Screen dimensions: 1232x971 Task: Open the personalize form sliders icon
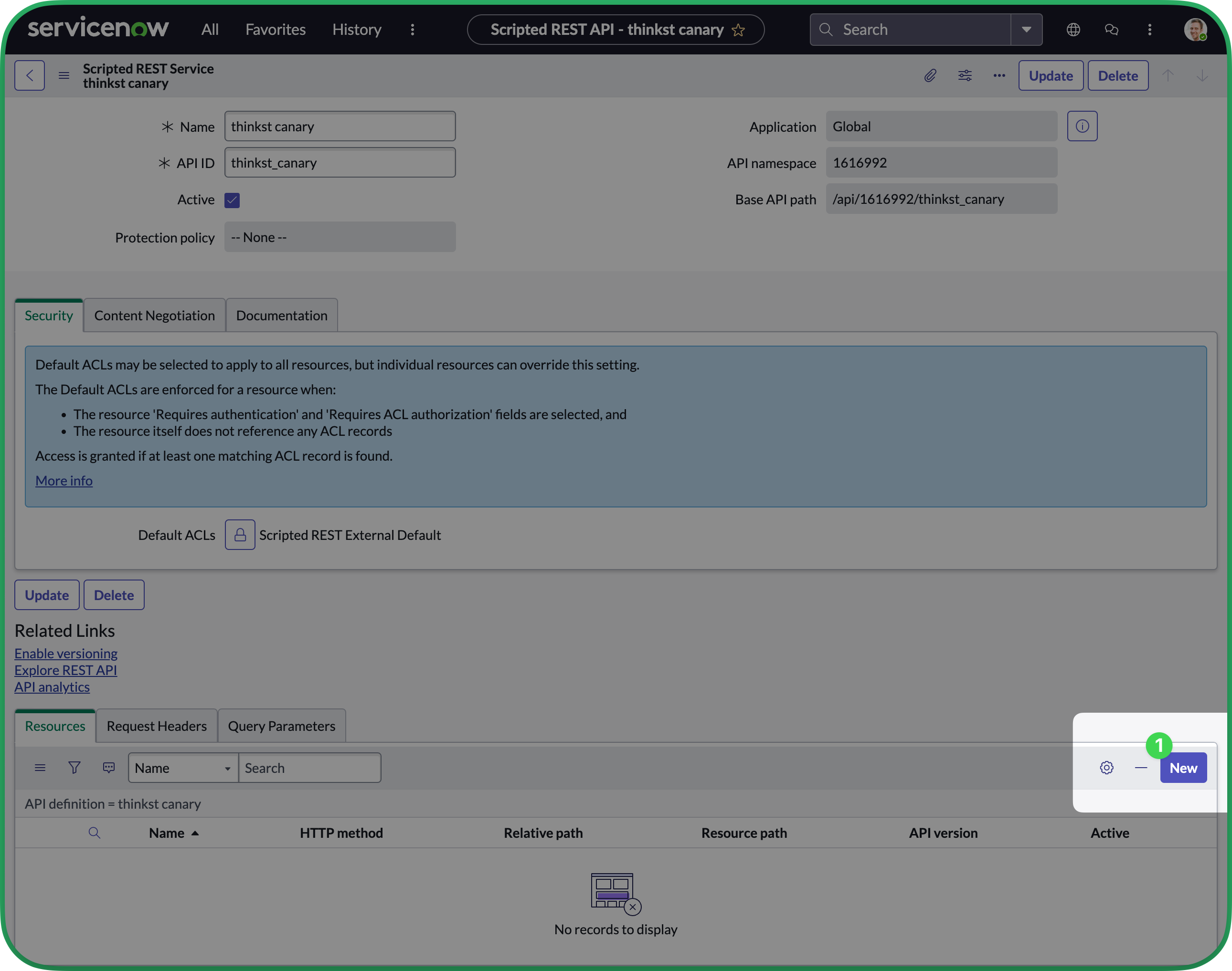pyautogui.click(x=965, y=75)
